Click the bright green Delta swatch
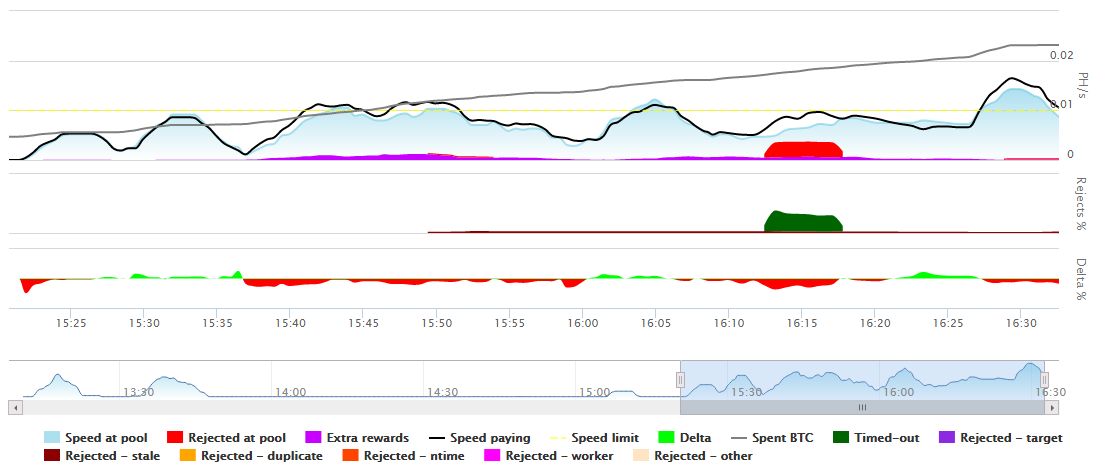Viewport: 1100px width, 467px height. tap(667, 438)
